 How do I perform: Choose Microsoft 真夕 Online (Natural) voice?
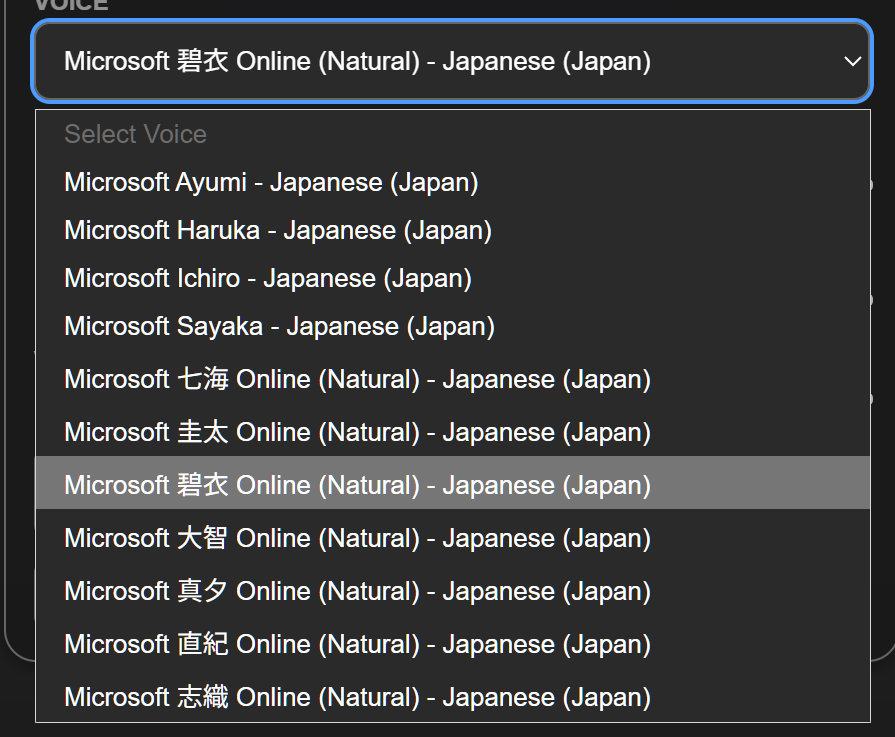[x=453, y=591]
